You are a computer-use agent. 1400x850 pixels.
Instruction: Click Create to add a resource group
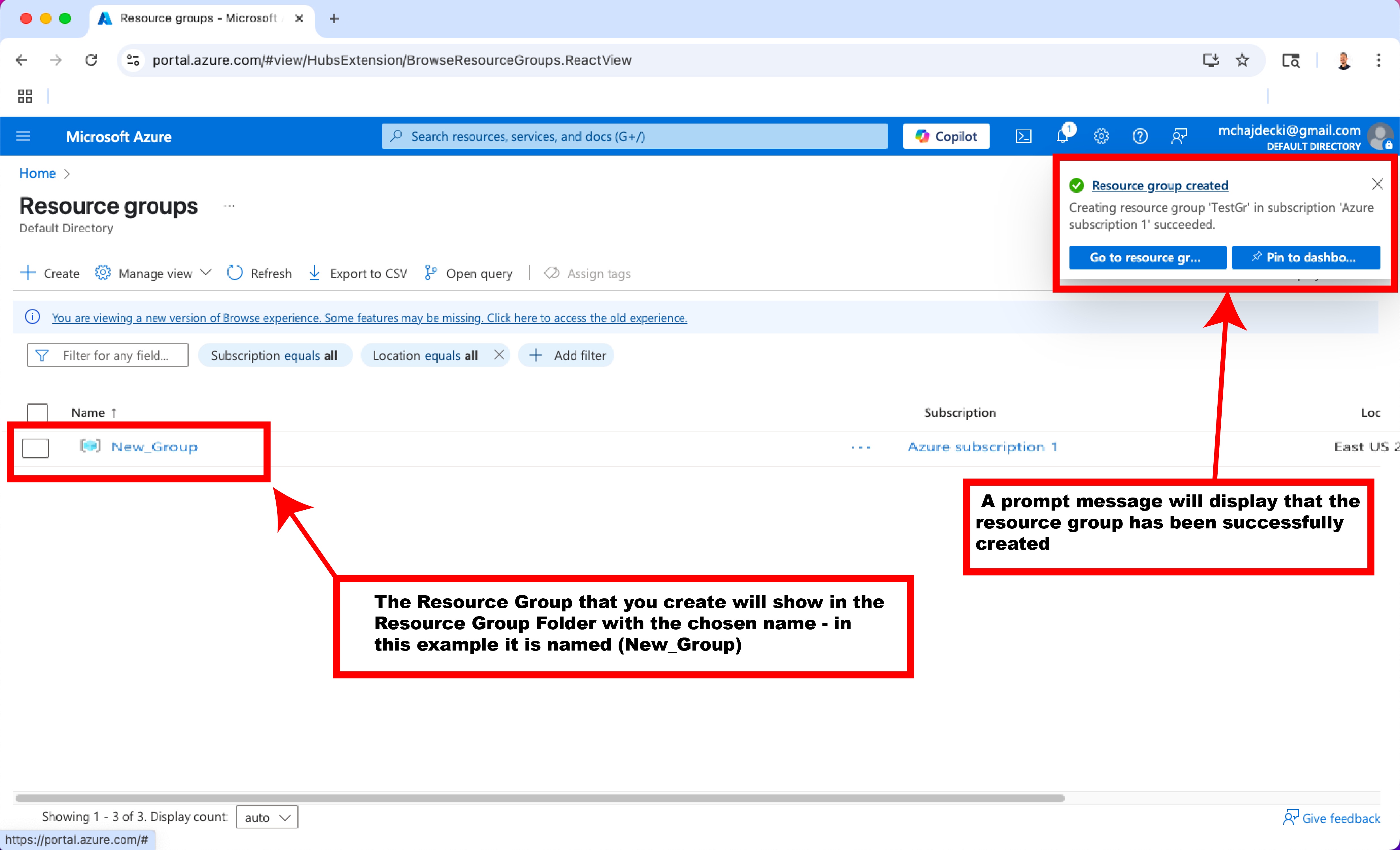click(50, 273)
